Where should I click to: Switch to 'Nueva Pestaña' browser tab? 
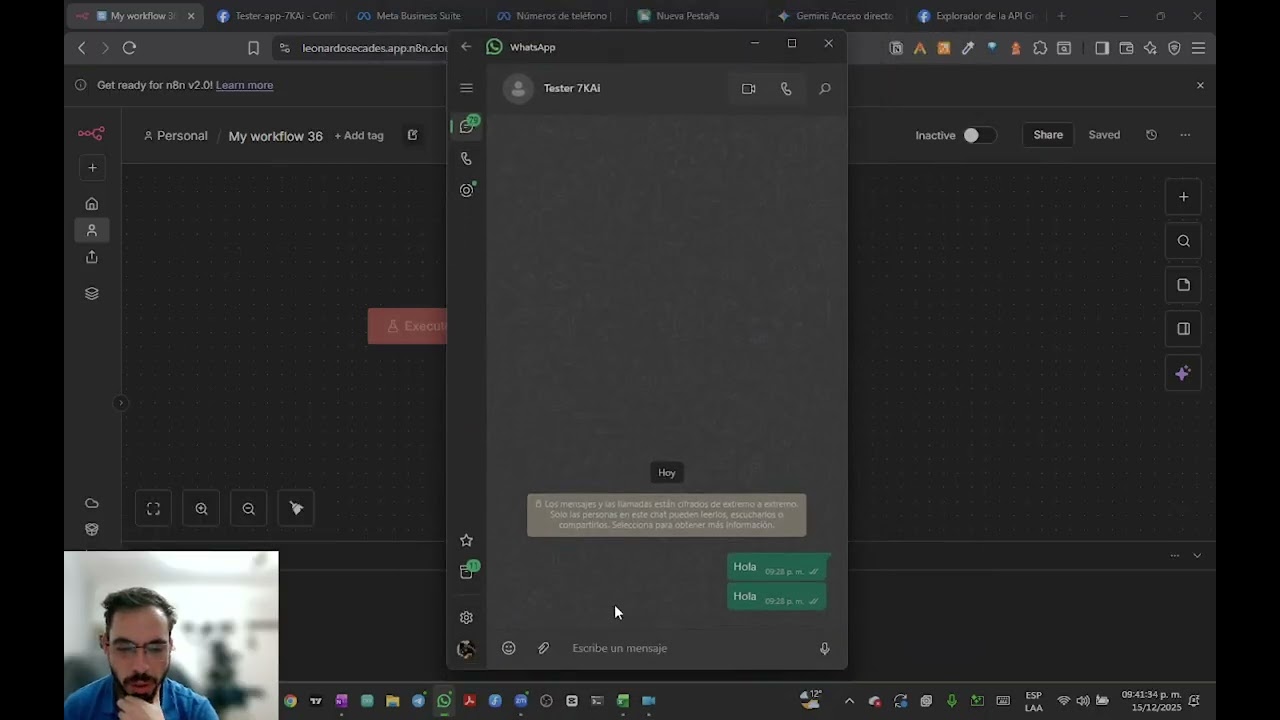(x=688, y=16)
